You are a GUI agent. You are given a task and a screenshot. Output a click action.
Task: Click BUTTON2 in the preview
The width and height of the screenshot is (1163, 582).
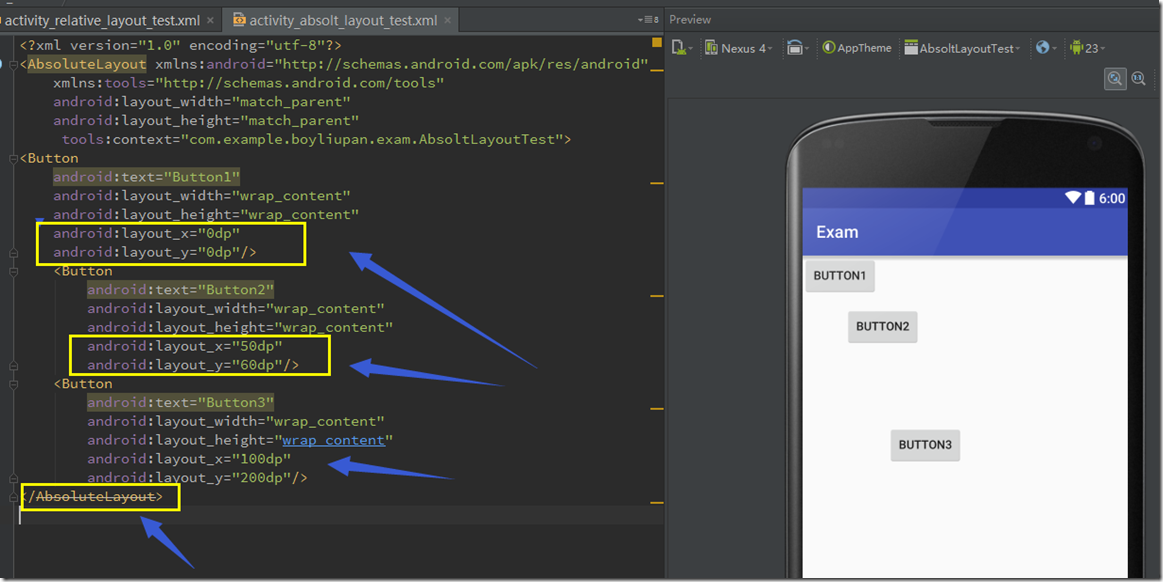(x=882, y=327)
